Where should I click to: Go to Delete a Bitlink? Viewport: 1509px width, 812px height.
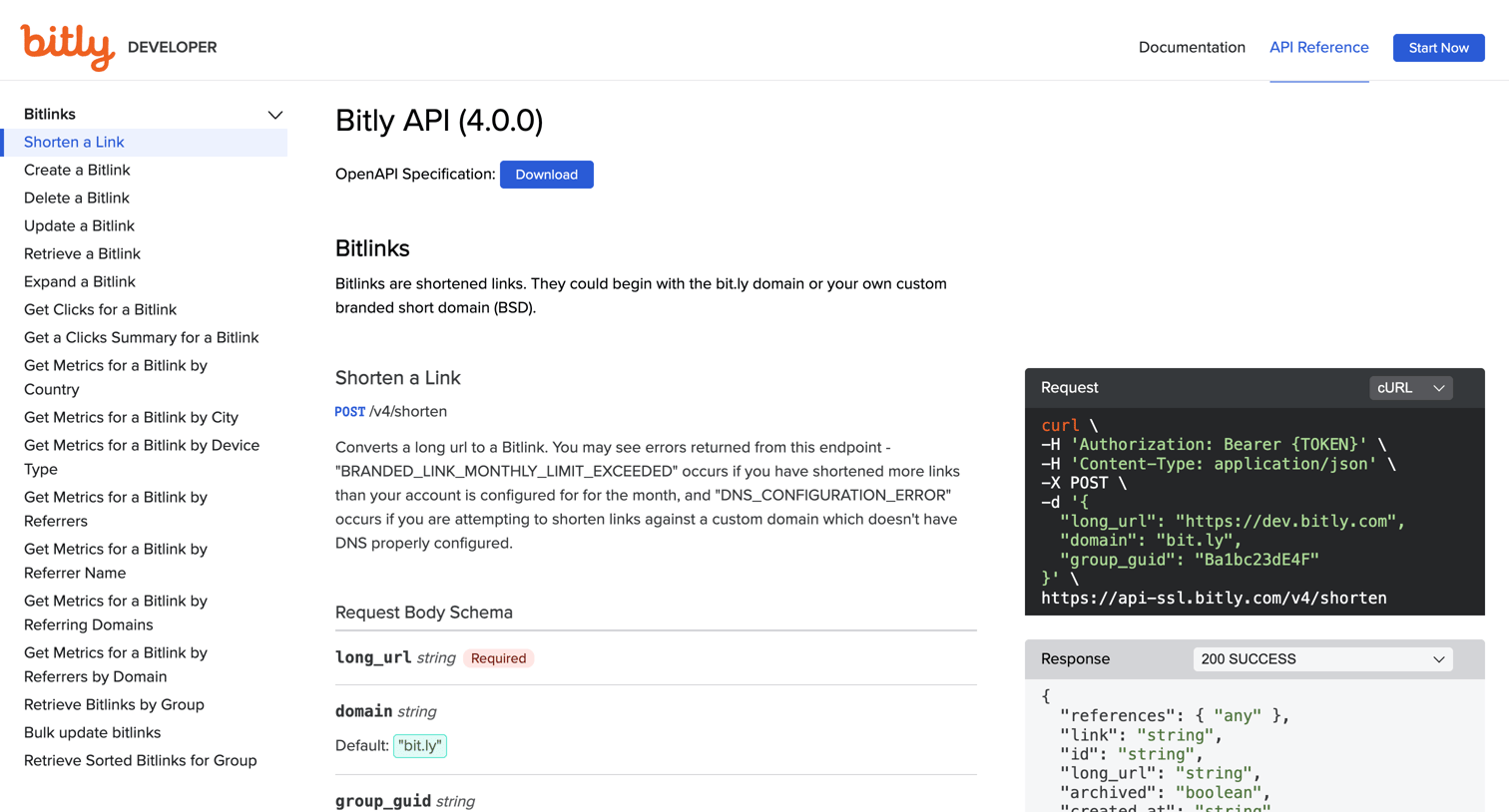pyautogui.click(x=77, y=199)
